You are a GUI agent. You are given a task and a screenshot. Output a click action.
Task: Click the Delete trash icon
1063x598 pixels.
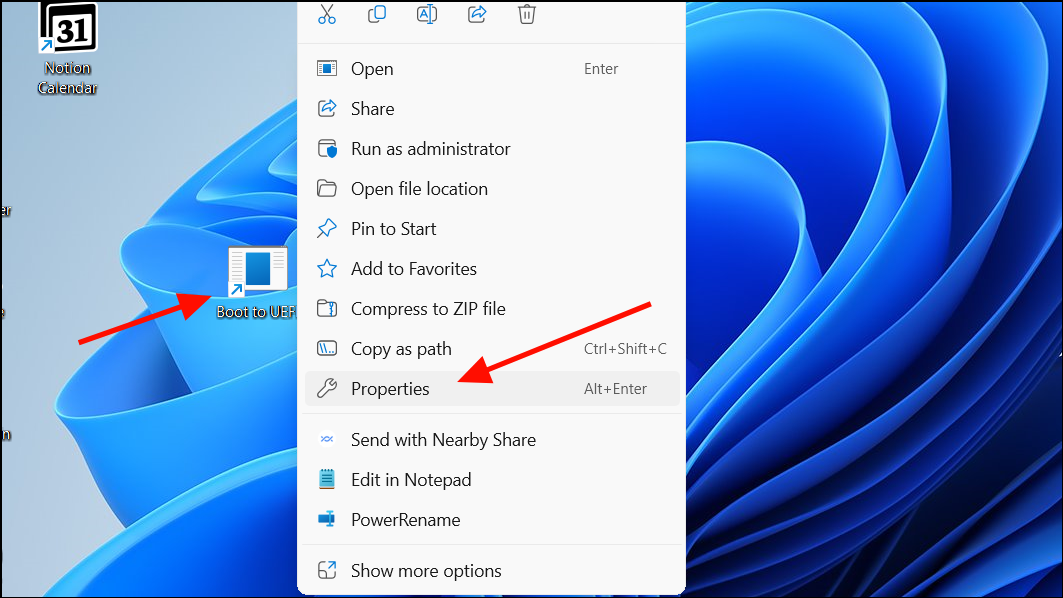tap(527, 14)
